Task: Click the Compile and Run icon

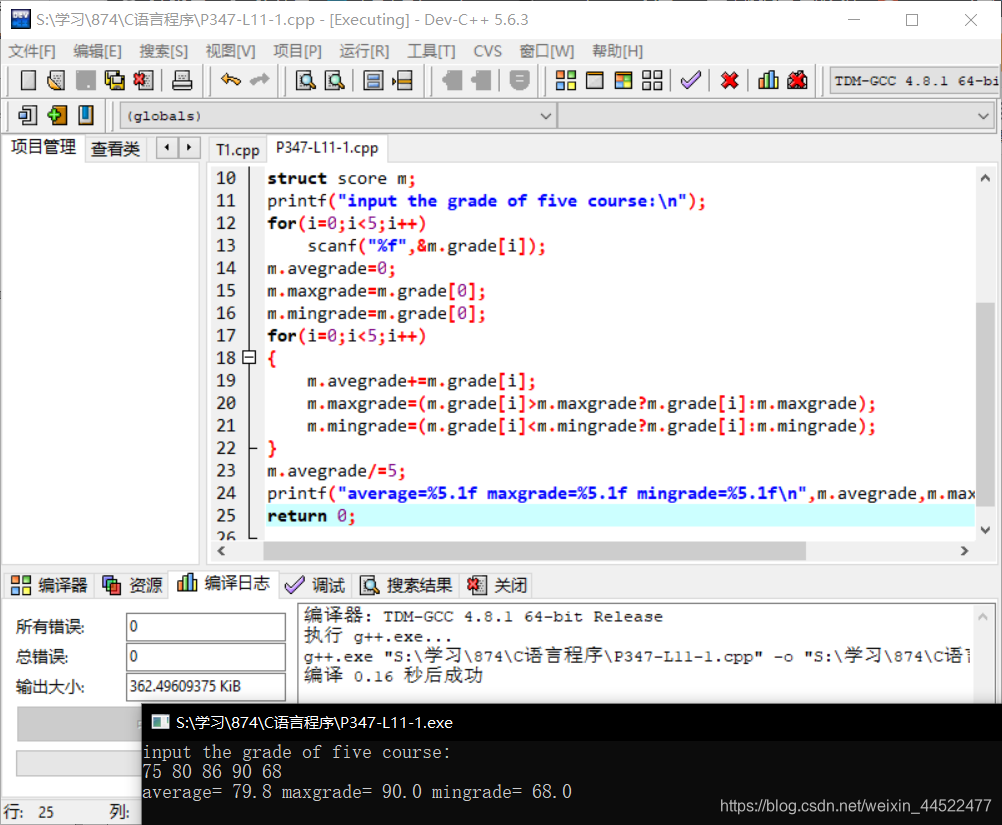Action: [623, 81]
